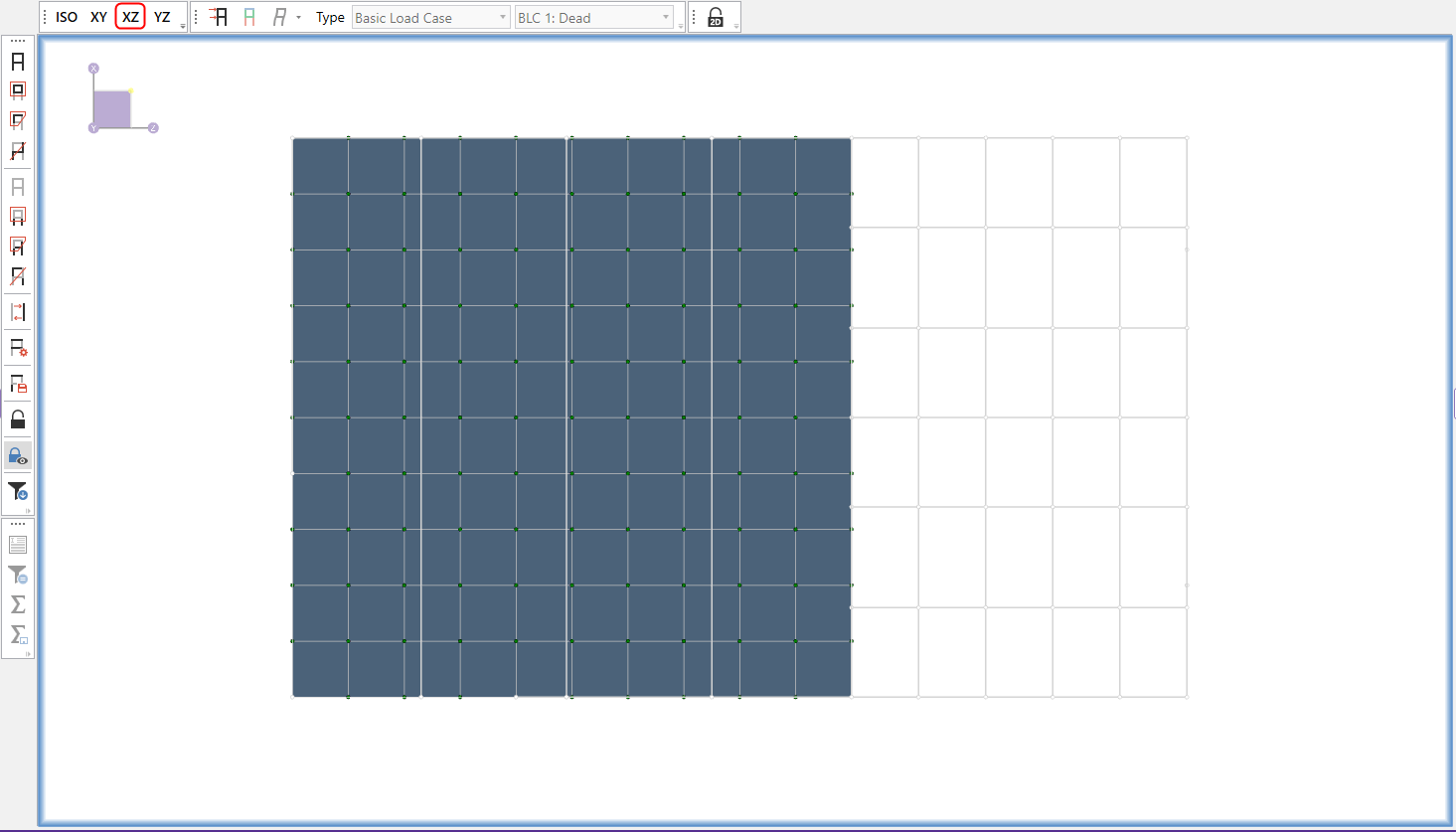
Task: Expand the load display options arrow
Action: [x=297, y=18]
